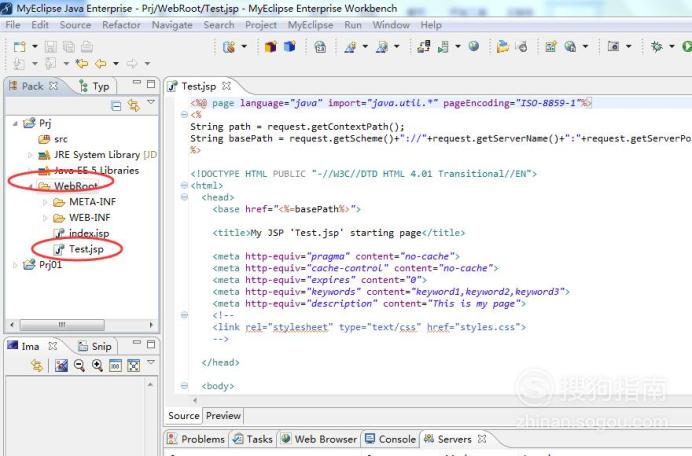Switch to the Problems tab
This screenshot has width=692, height=456.
point(197,439)
